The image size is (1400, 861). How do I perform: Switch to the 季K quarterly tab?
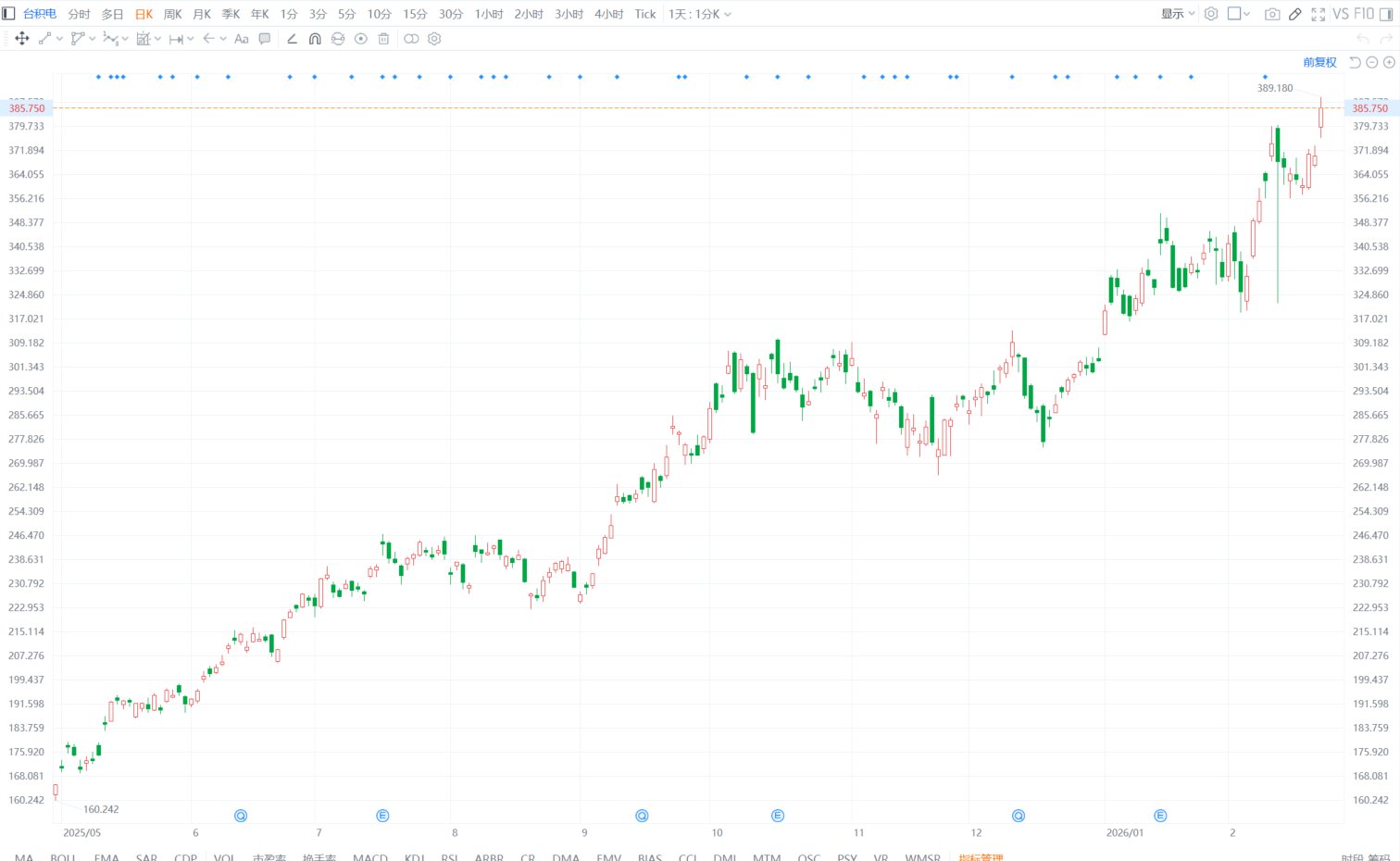[x=231, y=14]
